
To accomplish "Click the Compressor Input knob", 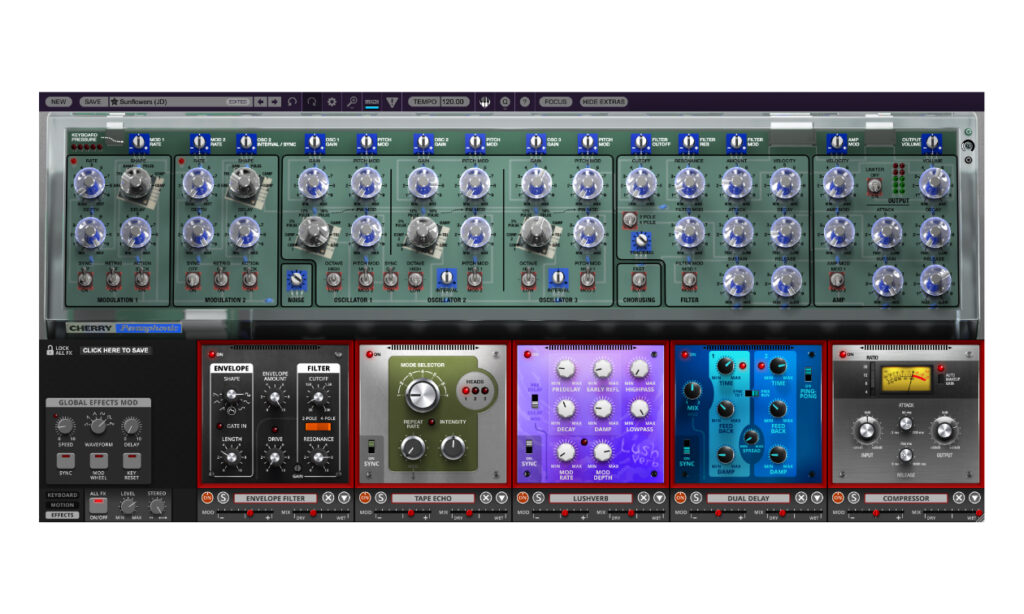I will (866, 431).
